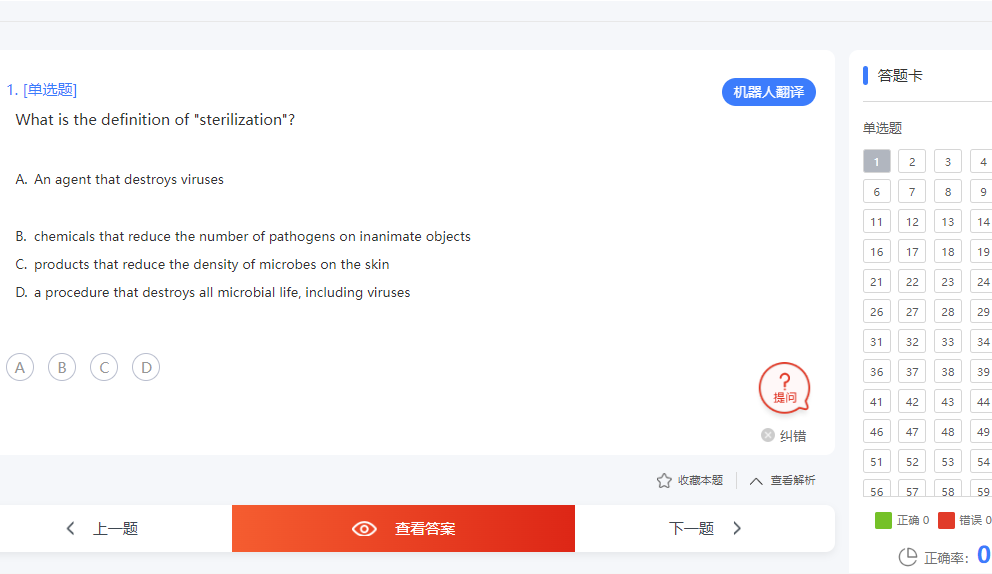Click the green 正确 legend square
The height and width of the screenshot is (574, 992).
click(883, 520)
